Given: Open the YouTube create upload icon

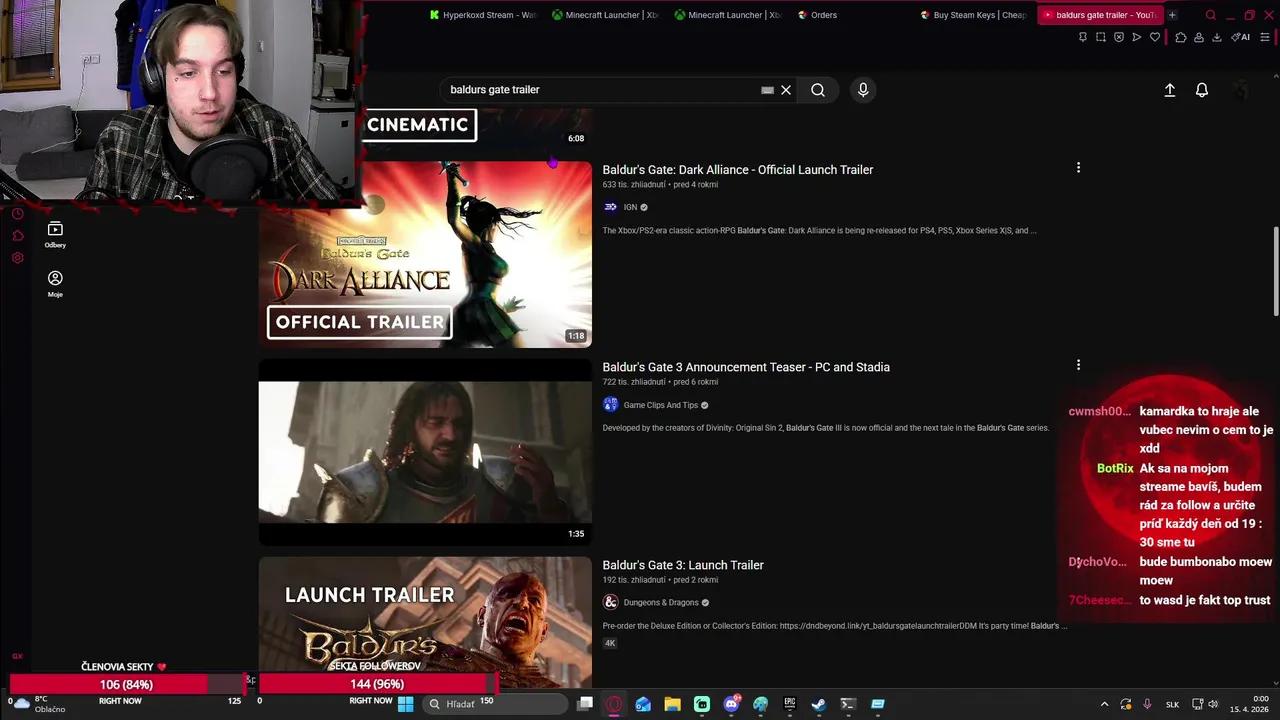Looking at the screenshot, I should [x=1169, y=90].
